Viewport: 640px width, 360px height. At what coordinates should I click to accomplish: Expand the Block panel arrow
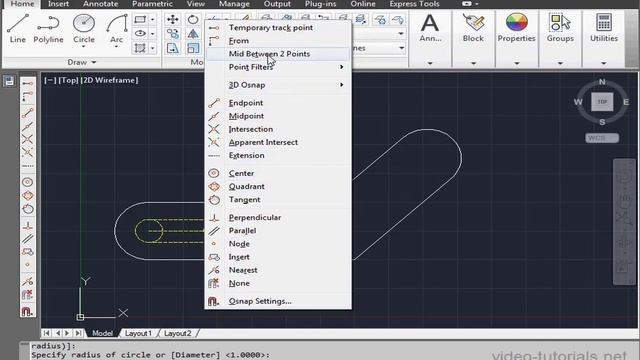pyautogui.click(x=473, y=63)
